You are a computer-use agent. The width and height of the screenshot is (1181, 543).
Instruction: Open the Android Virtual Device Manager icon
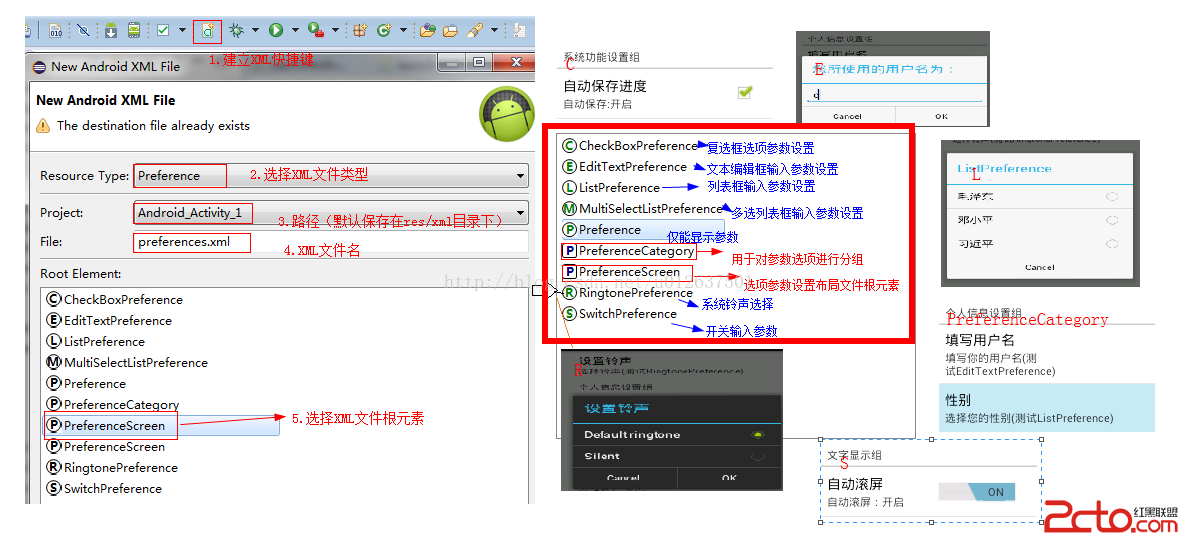pyautogui.click(x=133, y=31)
